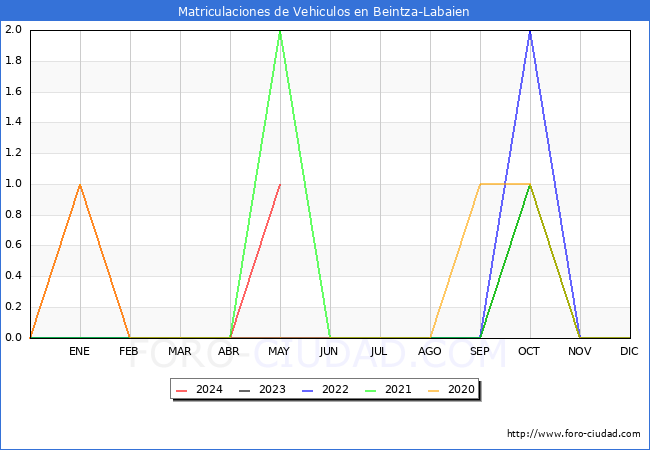Click the 0.2 y-axis value
Image resolution: width=650 pixels, height=450 pixels.
(13, 307)
